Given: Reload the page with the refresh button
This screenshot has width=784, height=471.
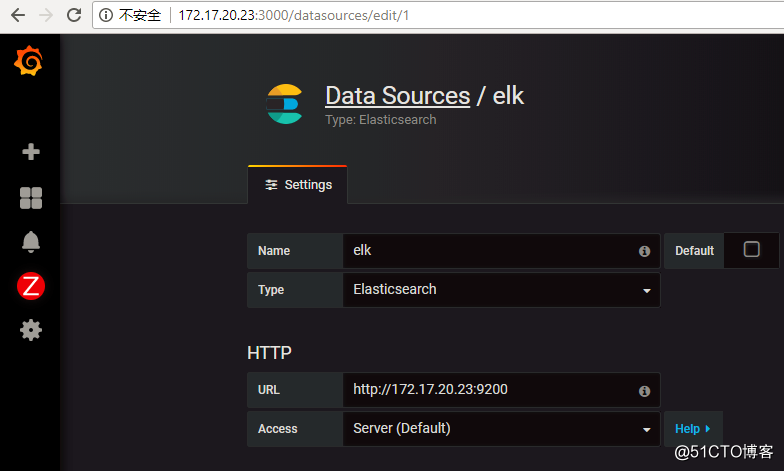Looking at the screenshot, I should tap(74, 15).
